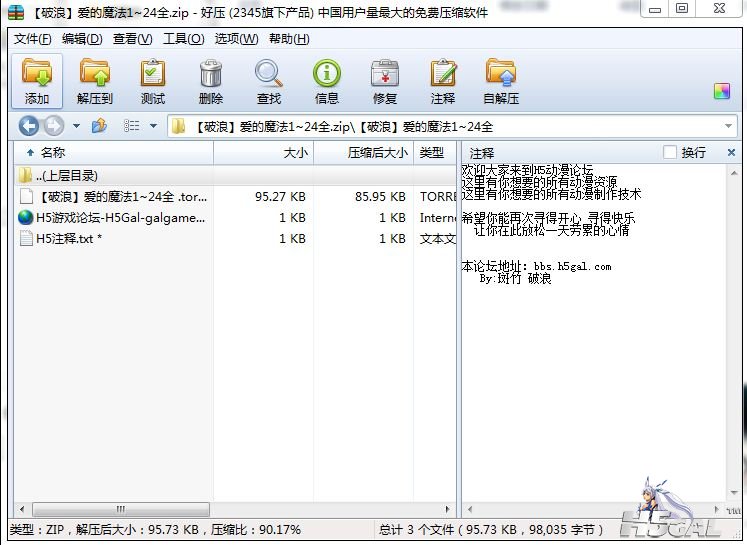This screenshot has width=747, height=545.
Task: Select the H5注释.txt file
Action: coord(68,239)
